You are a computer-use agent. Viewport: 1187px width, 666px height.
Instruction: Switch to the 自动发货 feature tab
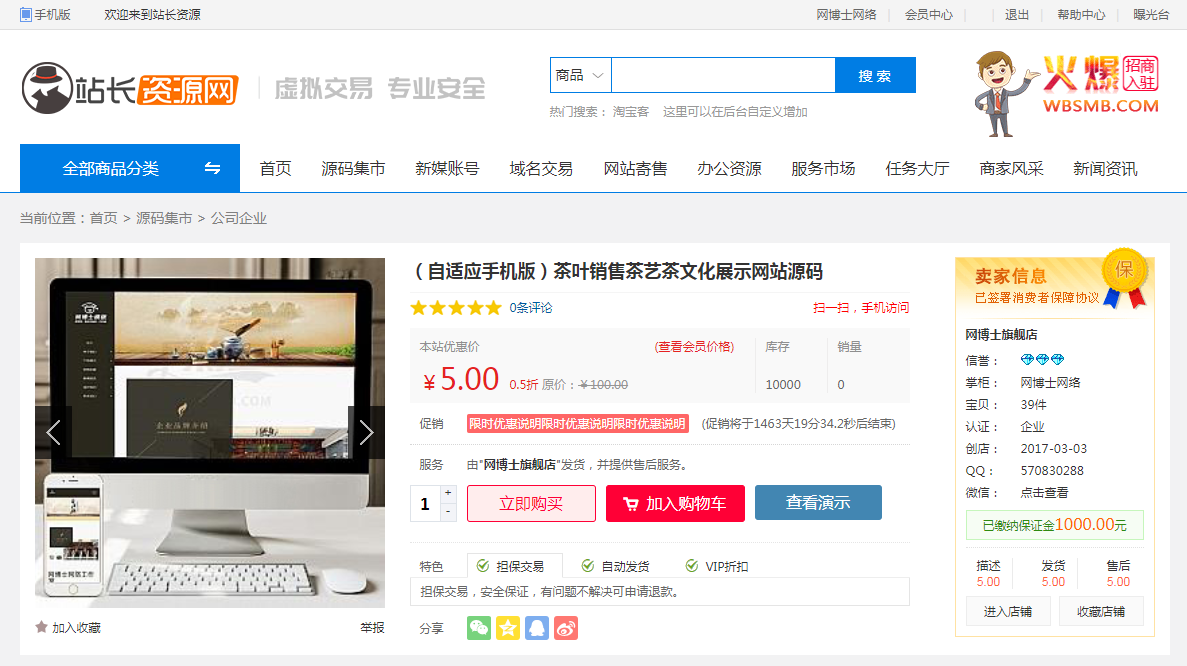point(615,566)
